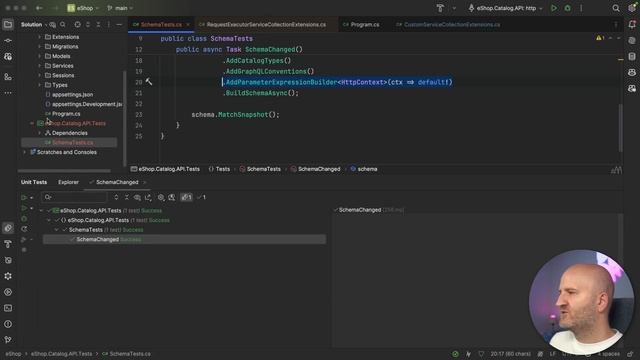Viewport: 640px width, 360px height.
Task: Expand the Migrations folder
Action: coord(40,47)
